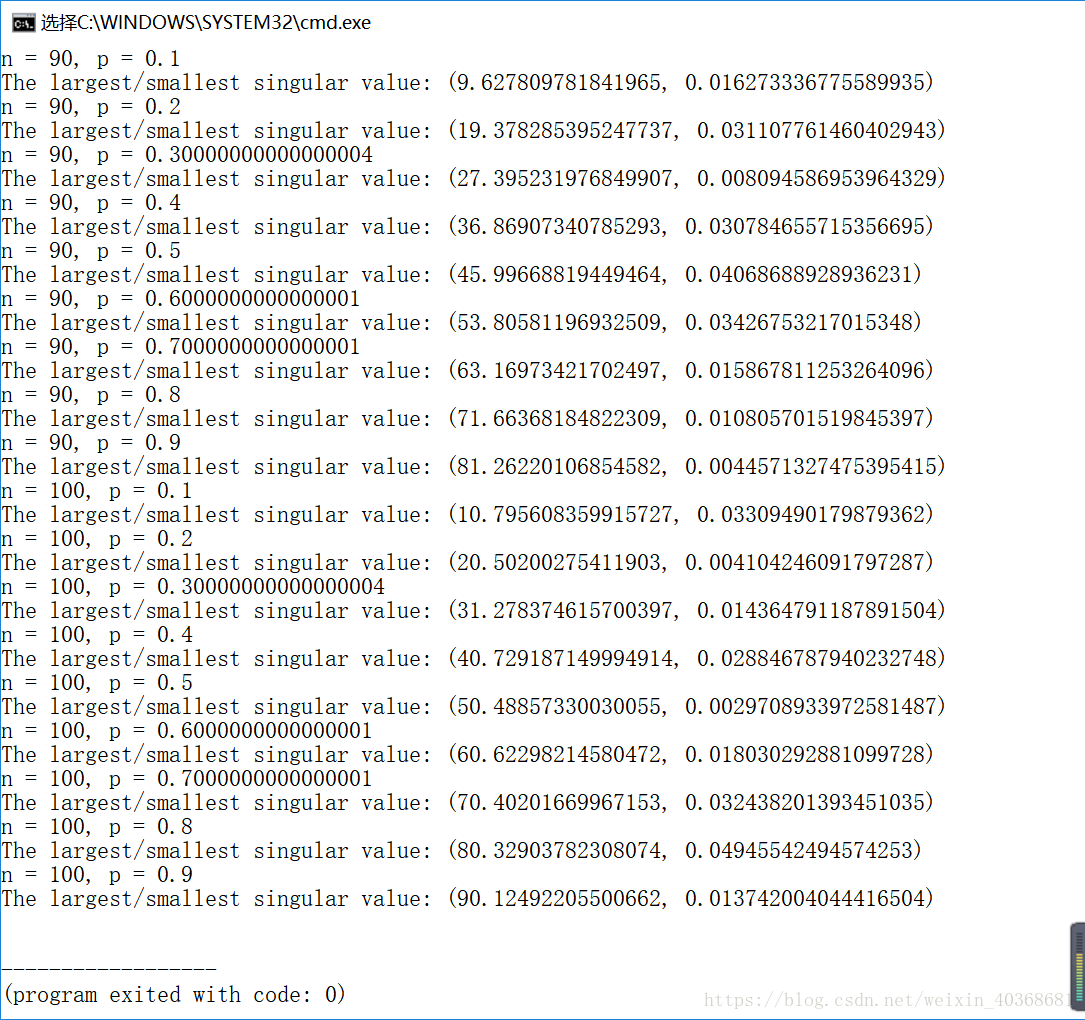Select the line "n = 100, p = 0.2"
The image size is (1085, 1020).
pos(97,538)
